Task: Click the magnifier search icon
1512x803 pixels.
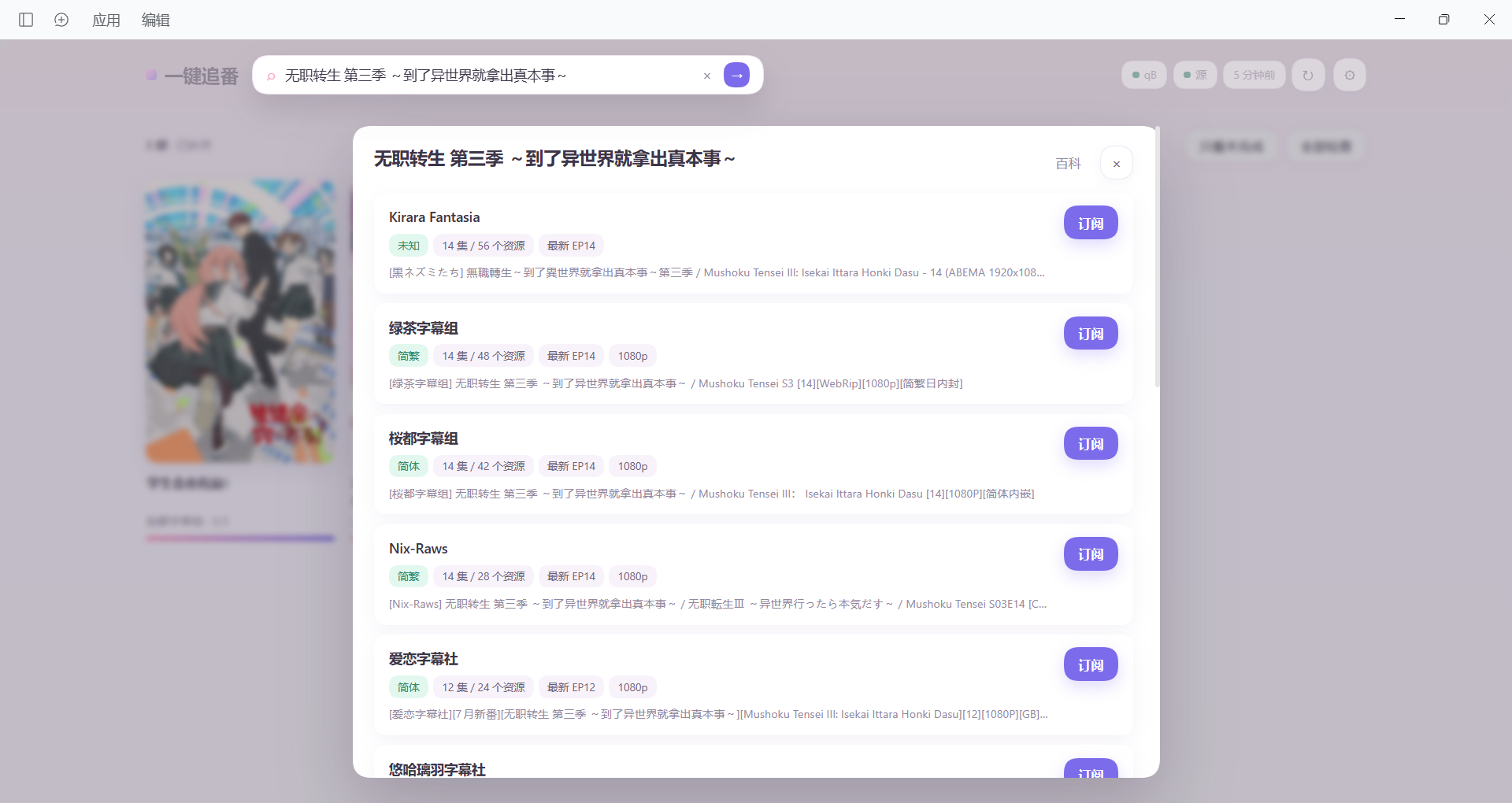Action: pyautogui.click(x=271, y=76)
